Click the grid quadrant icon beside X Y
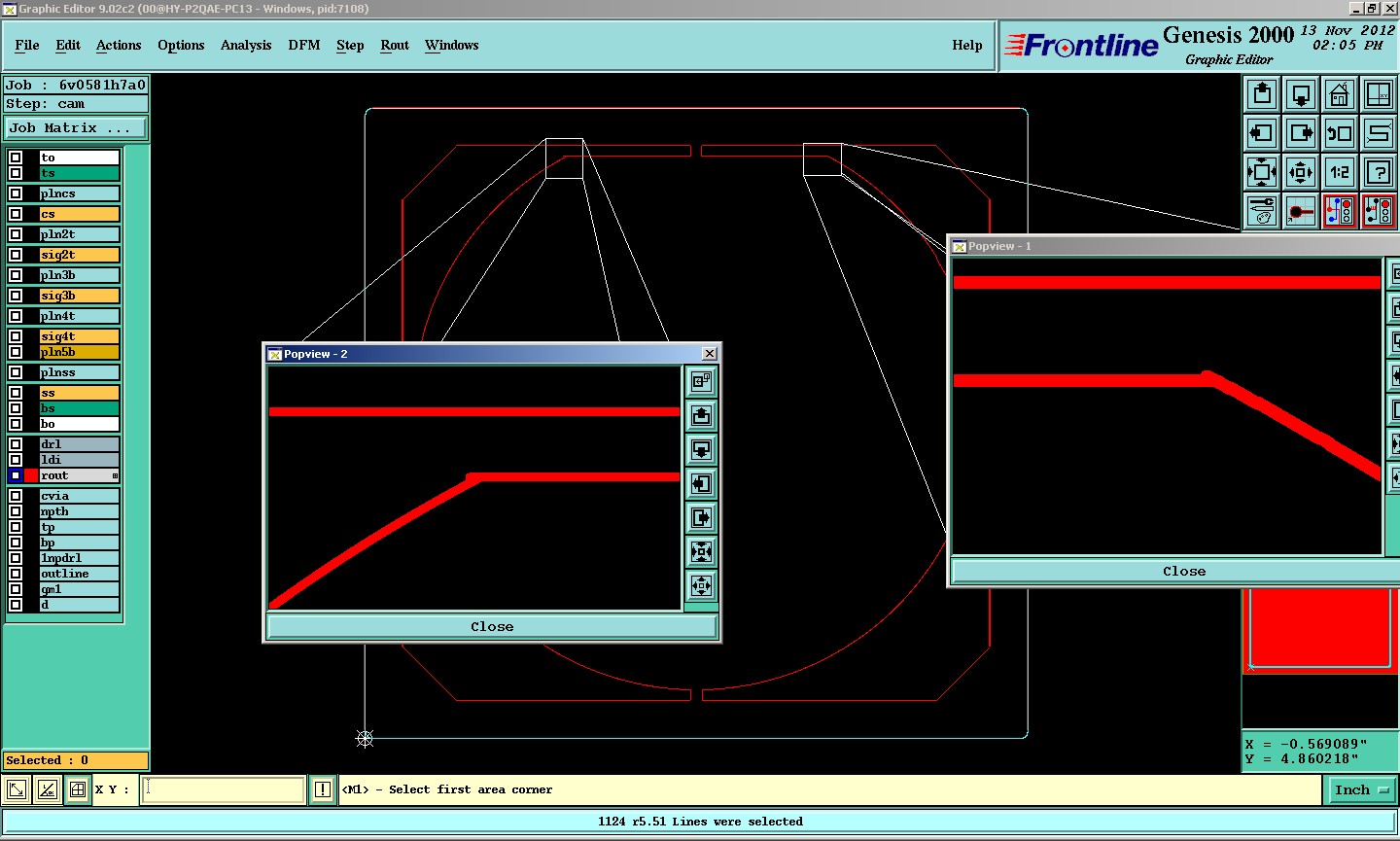This screenshot has height=841, width=1400. (x=78, y=789)
